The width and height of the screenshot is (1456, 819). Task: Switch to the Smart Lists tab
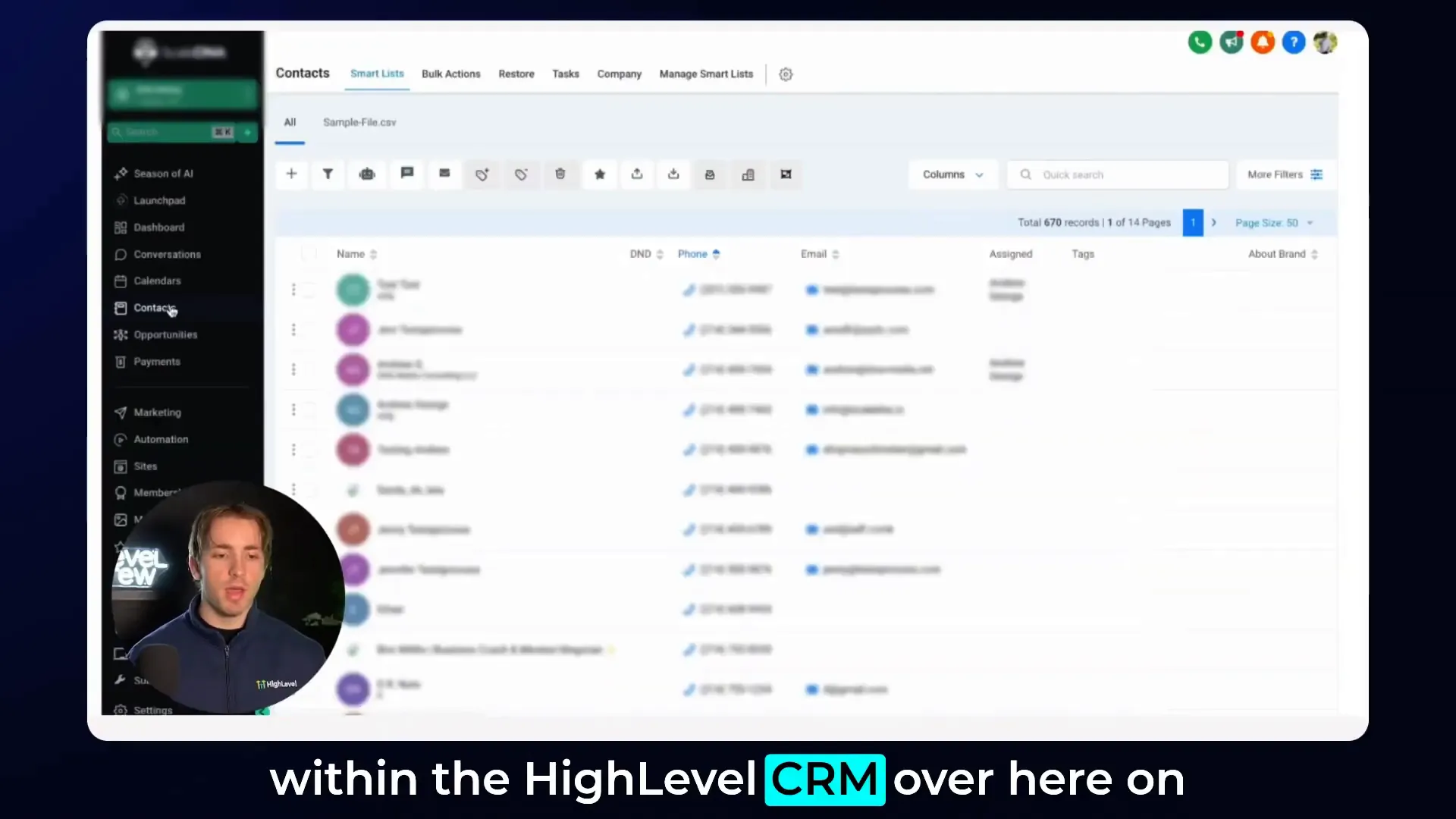[x=377, y=74]
